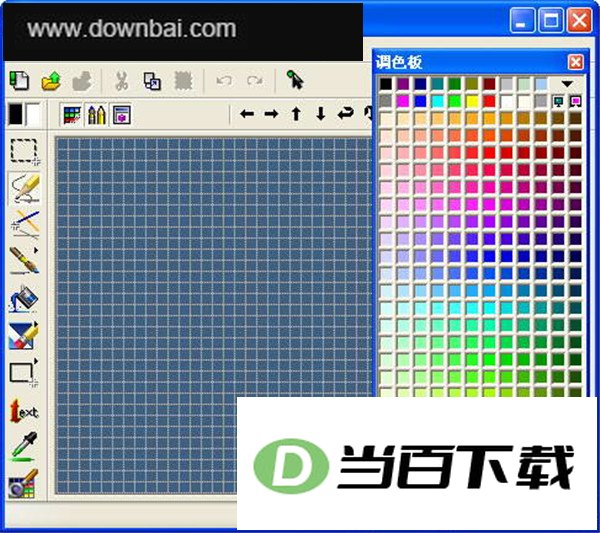Screen dimensions: 600x533
Task: Click the curved flip arrow icon
Action: [x=345, y=113]
